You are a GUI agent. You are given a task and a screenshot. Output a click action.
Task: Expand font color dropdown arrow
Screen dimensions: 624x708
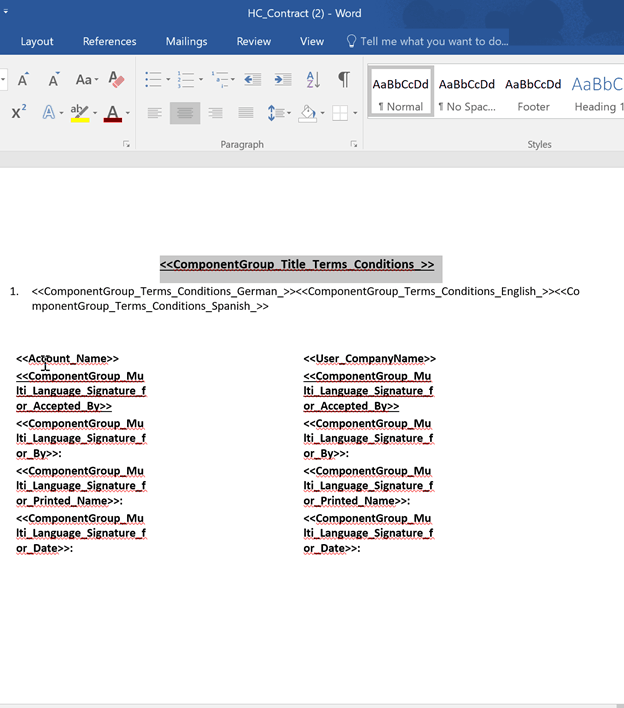128,112
